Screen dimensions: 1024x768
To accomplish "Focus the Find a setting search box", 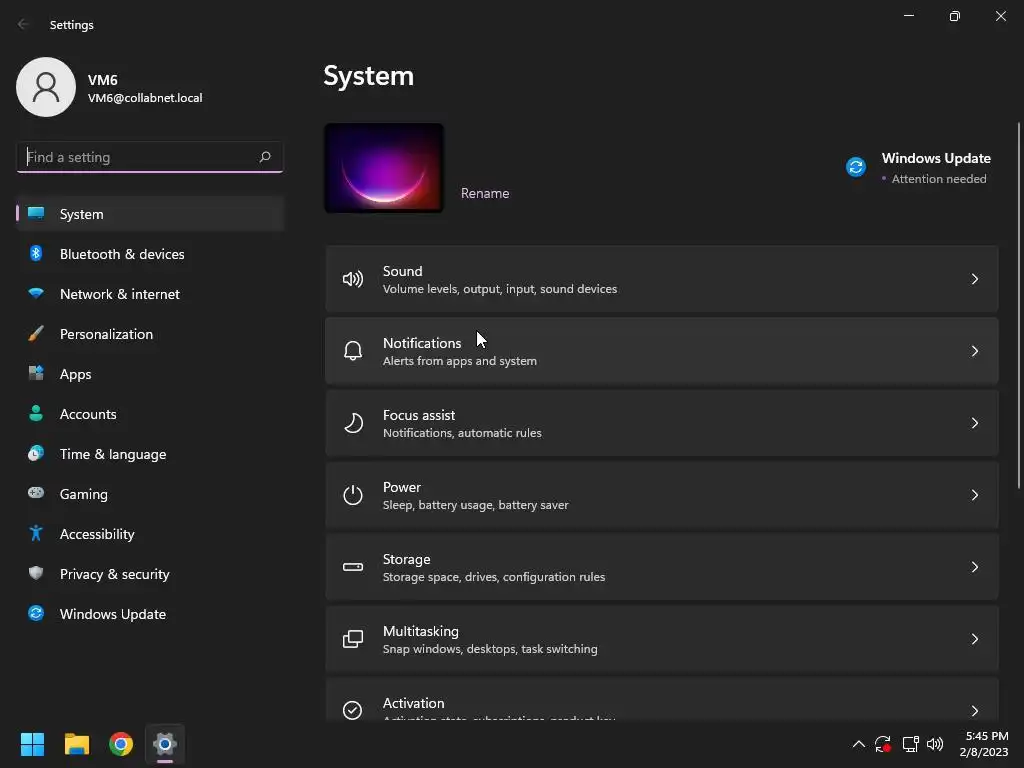I will tap(150, 157).
